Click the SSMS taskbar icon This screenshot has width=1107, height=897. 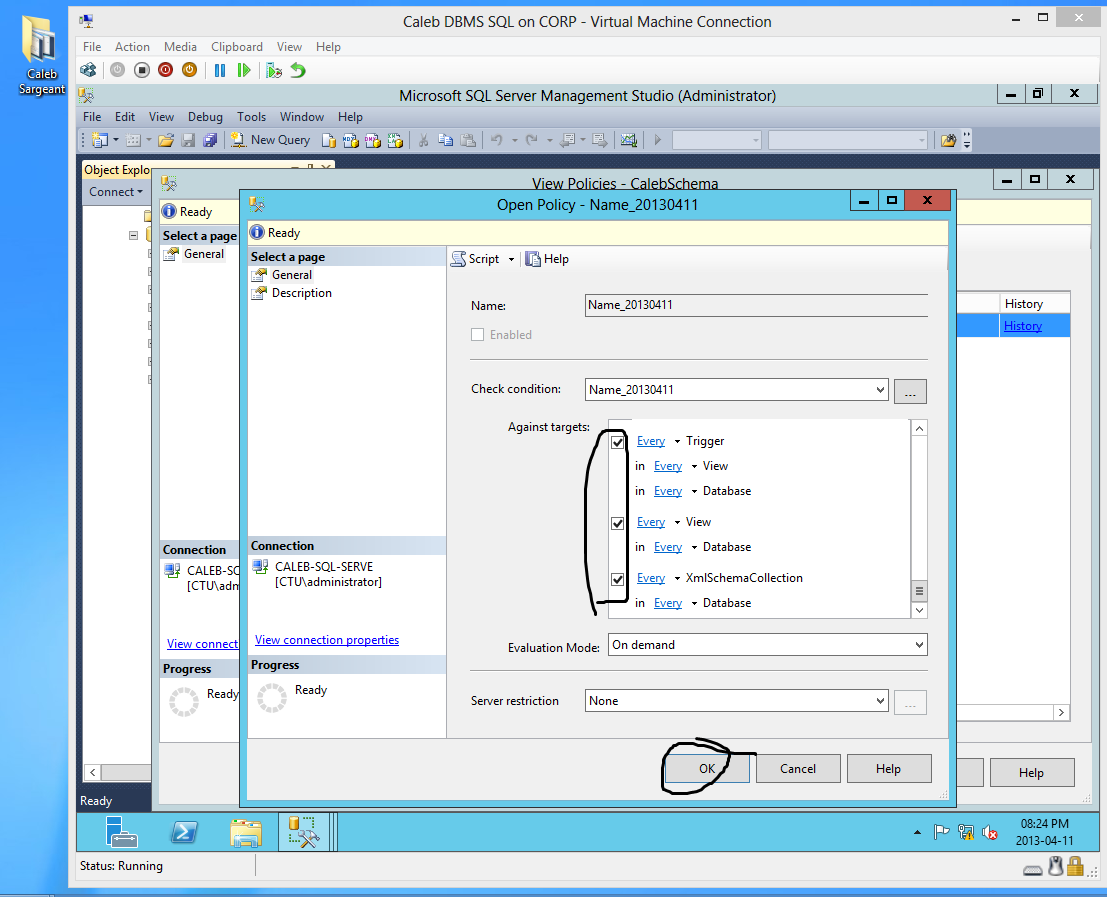(x=304, y=831)
